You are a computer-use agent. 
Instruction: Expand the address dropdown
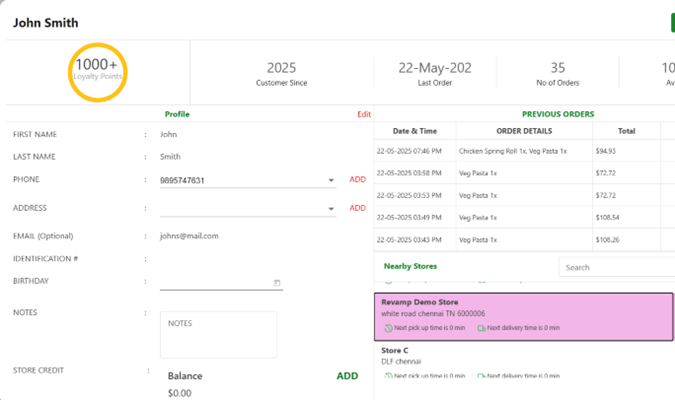pyautogui.click(x=331, y=209)
